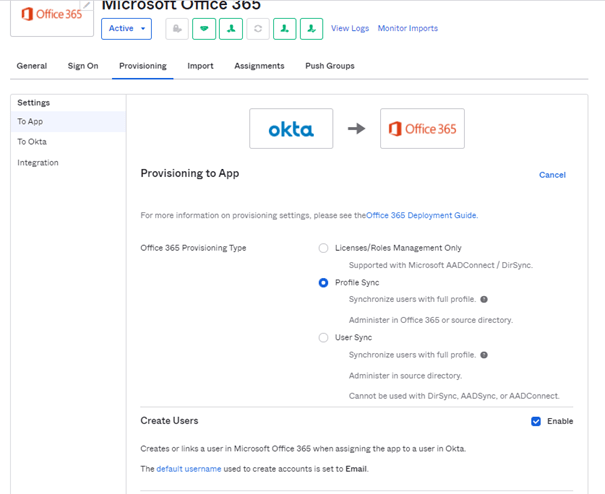
Task: Click the green person icon beside View Logs
Action: (311, 29)
